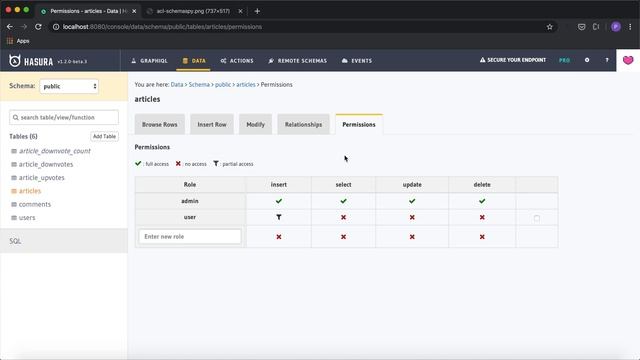The height and width of the screenshot is (360, 640).
Task: Open the settings gear icon
Action: click(587, 60)
